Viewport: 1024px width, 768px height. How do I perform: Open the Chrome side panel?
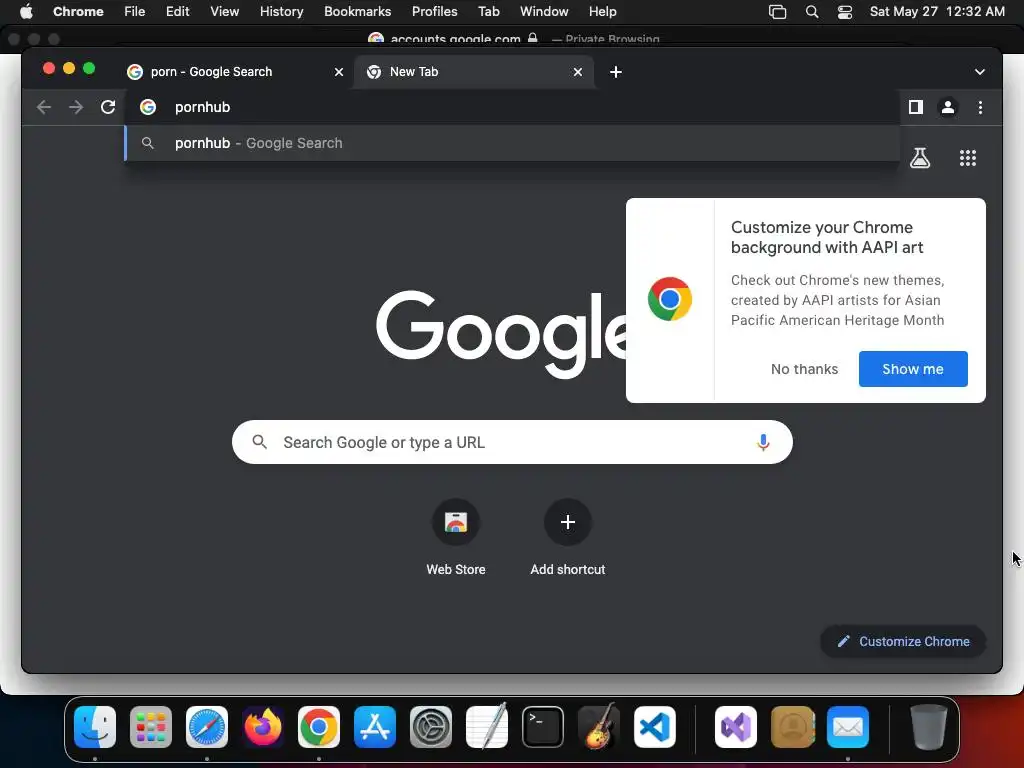[916, 107]
